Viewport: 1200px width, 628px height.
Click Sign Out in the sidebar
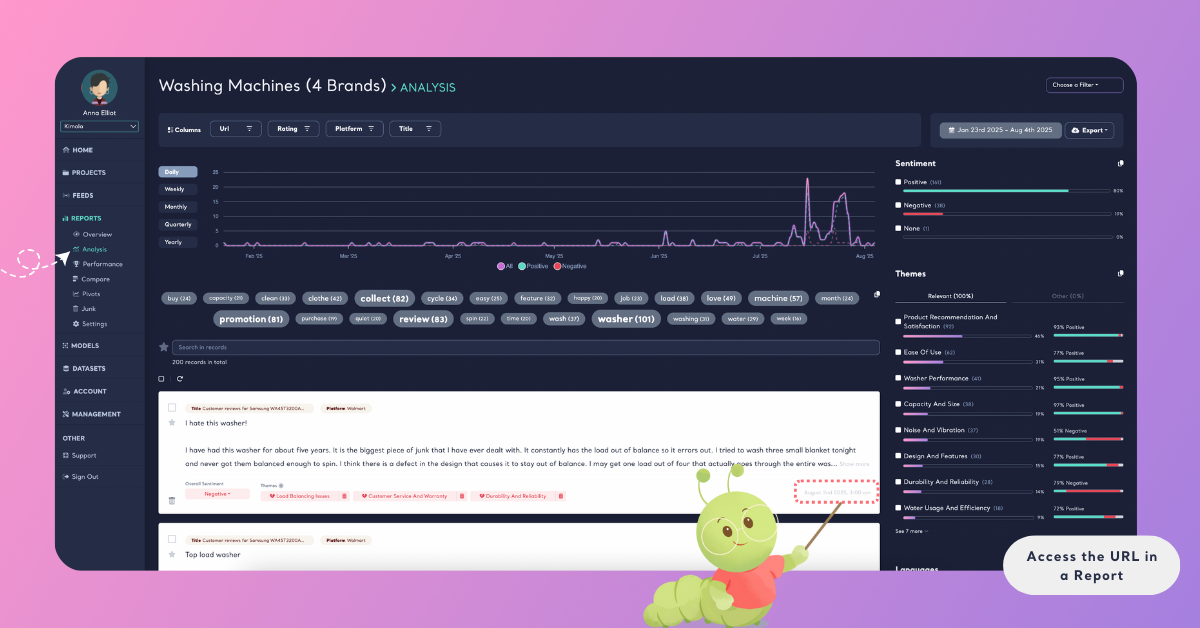(80, 477)
